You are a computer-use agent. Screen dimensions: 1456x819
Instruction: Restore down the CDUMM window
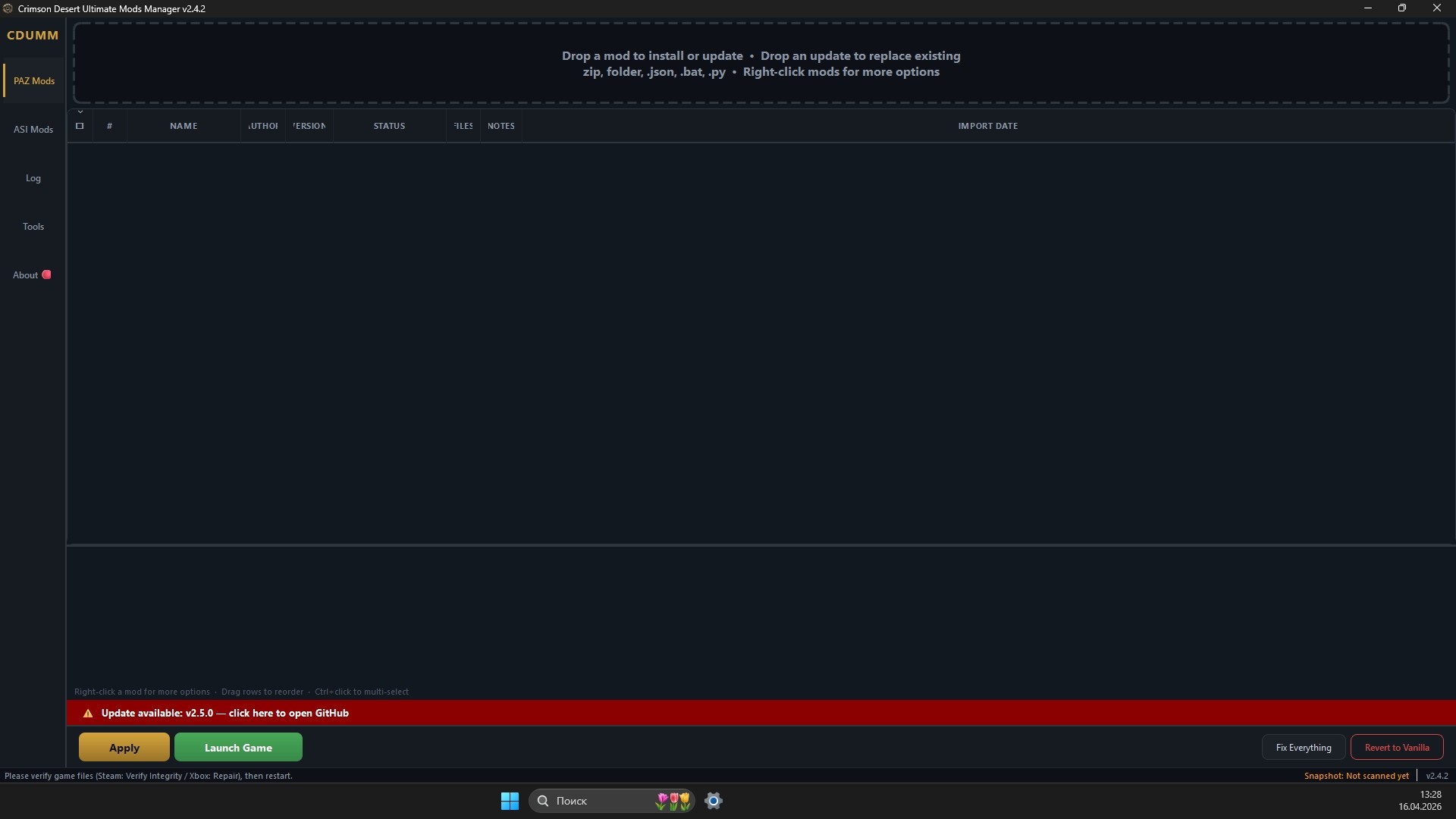[1402, 8]
